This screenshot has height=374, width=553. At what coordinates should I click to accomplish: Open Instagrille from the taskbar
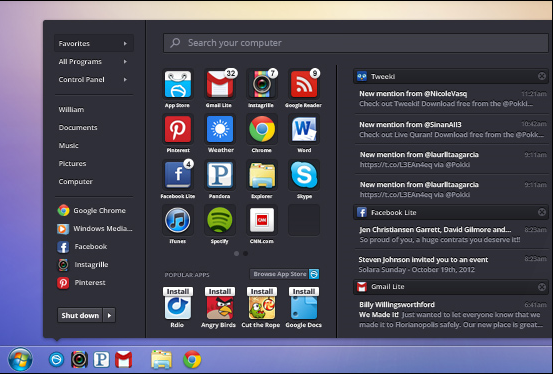coord(79,360)
